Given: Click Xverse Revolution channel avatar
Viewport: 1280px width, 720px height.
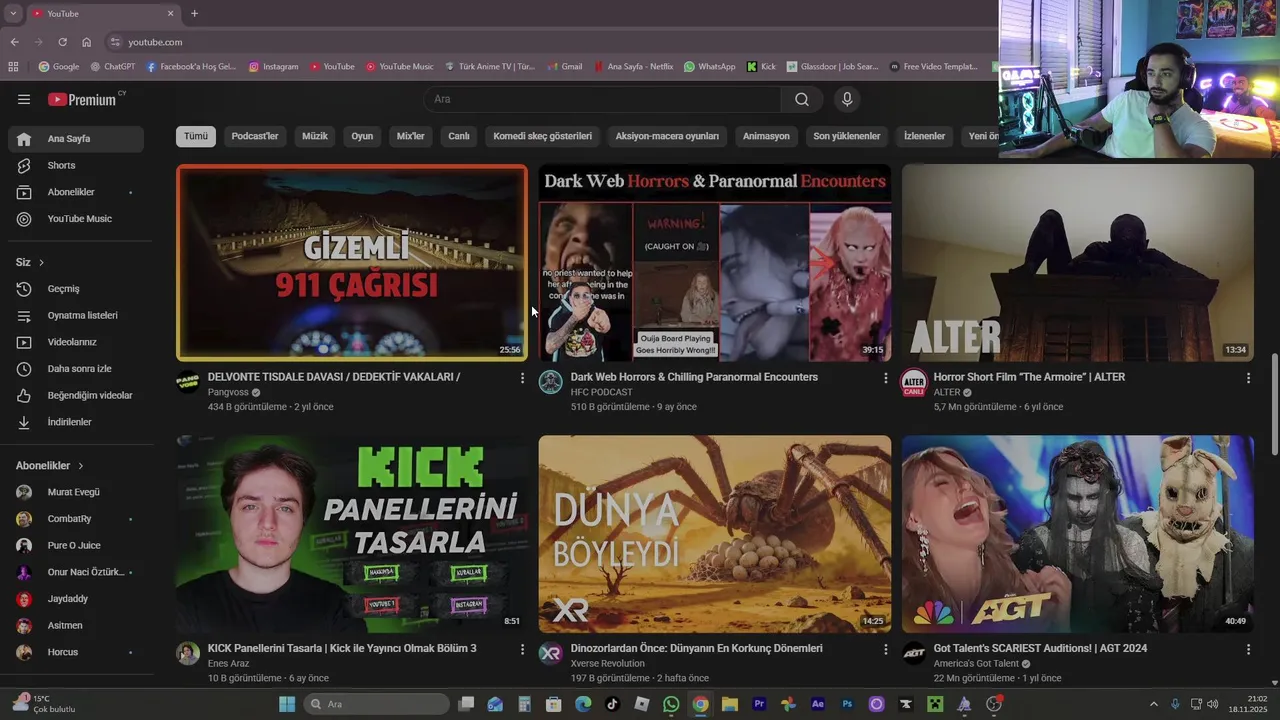Looking at the screenshot, I should pyautogui.click(x=551, y=653).
